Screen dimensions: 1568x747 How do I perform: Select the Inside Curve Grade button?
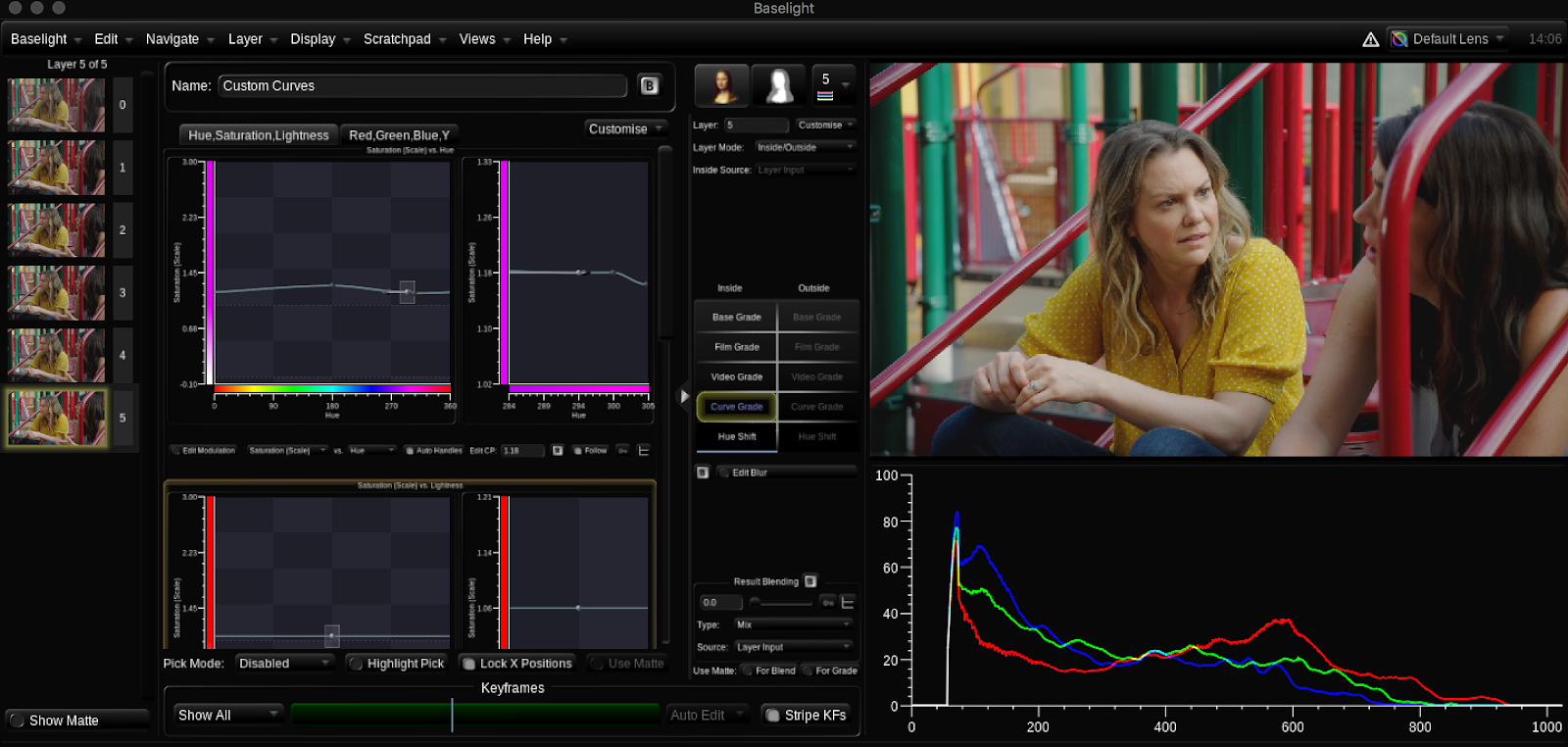tap(737, 407)
